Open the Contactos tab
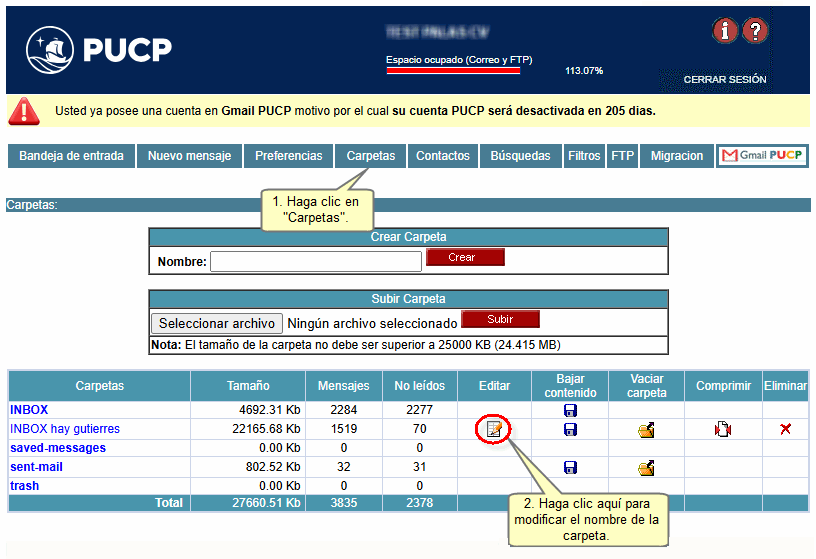Viewport: 816px width, 559px height. point(443,156)
